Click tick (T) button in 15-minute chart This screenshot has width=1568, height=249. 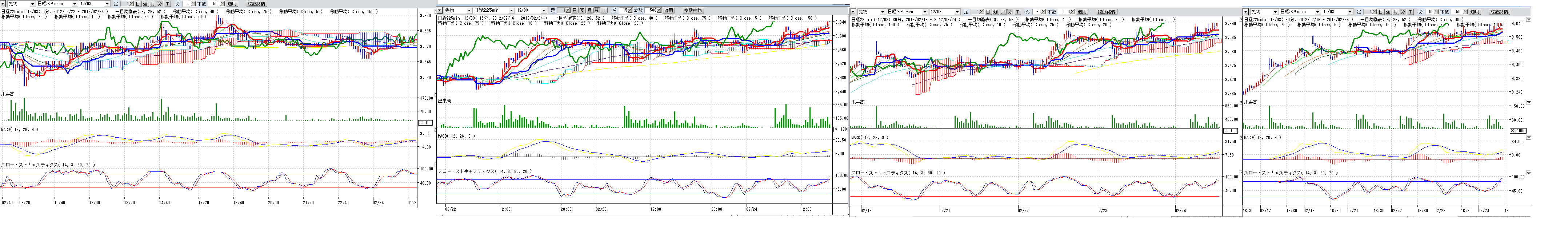pos(604,10)
